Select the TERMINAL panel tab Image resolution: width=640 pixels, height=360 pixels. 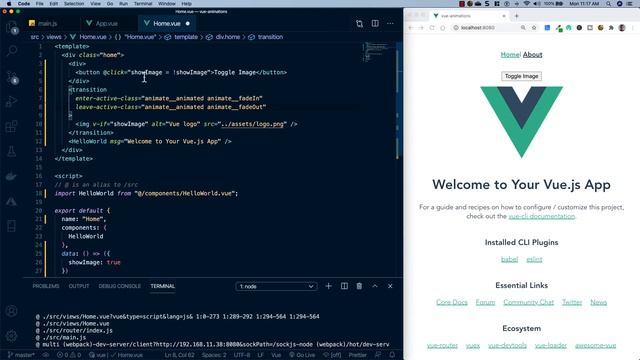pos(162,286)
